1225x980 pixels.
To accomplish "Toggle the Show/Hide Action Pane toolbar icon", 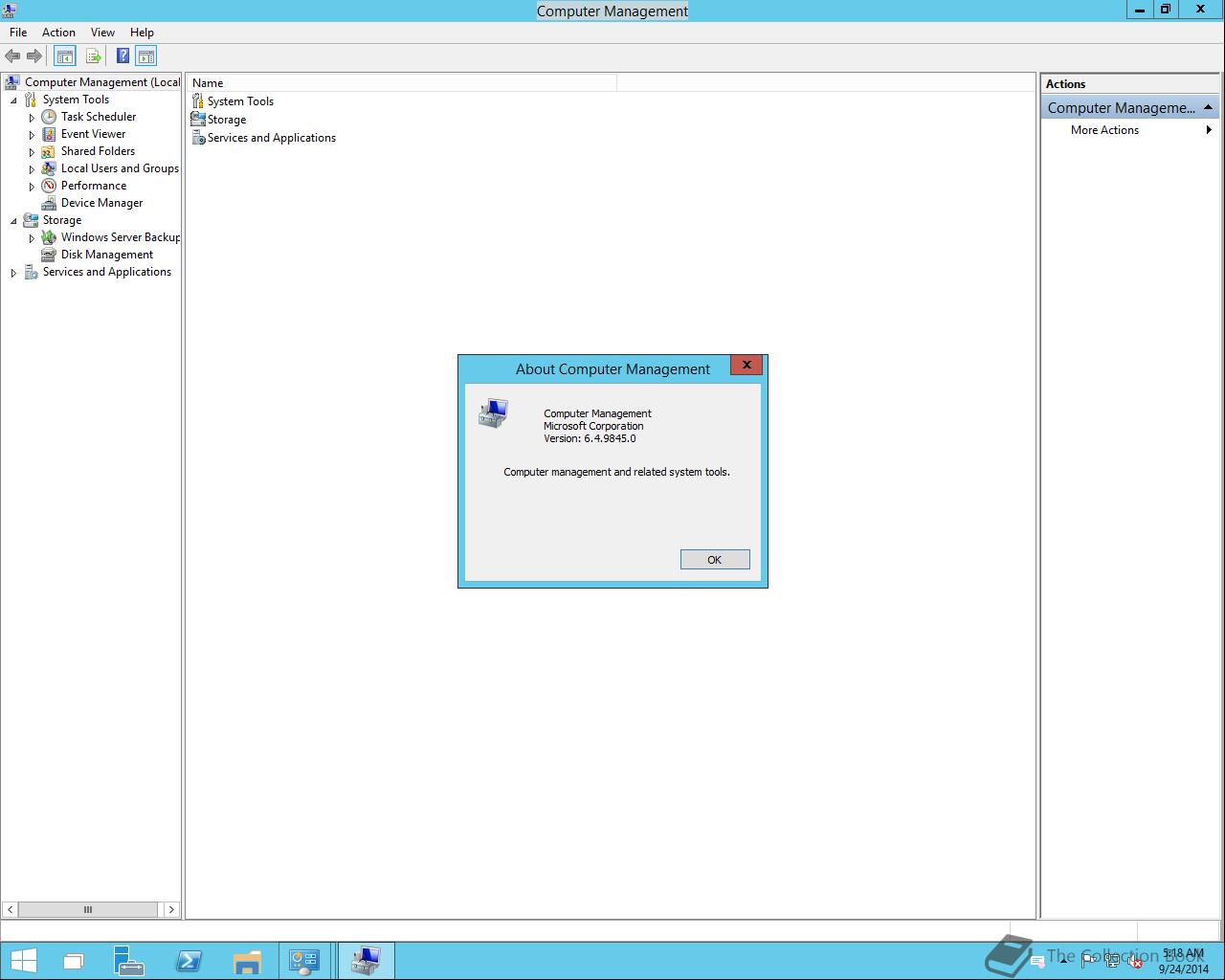I will click(145, 56).
